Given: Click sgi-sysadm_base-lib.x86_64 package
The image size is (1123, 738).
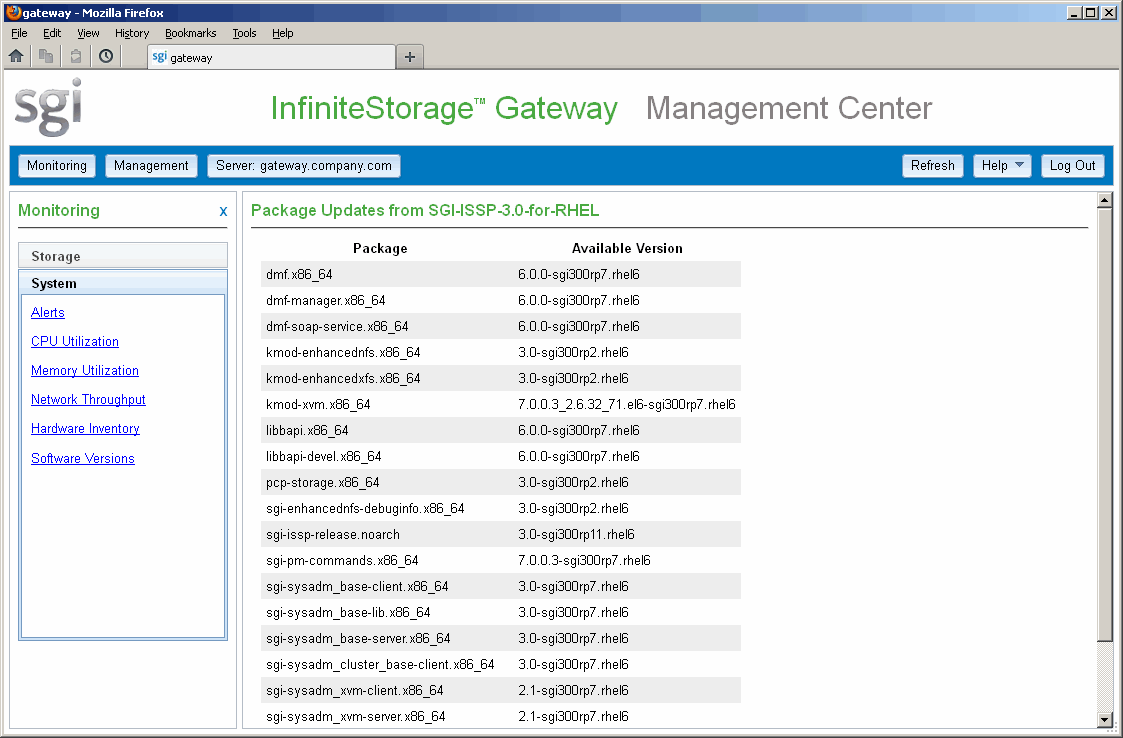Looking at the screenshot, I should click(348, 613).
